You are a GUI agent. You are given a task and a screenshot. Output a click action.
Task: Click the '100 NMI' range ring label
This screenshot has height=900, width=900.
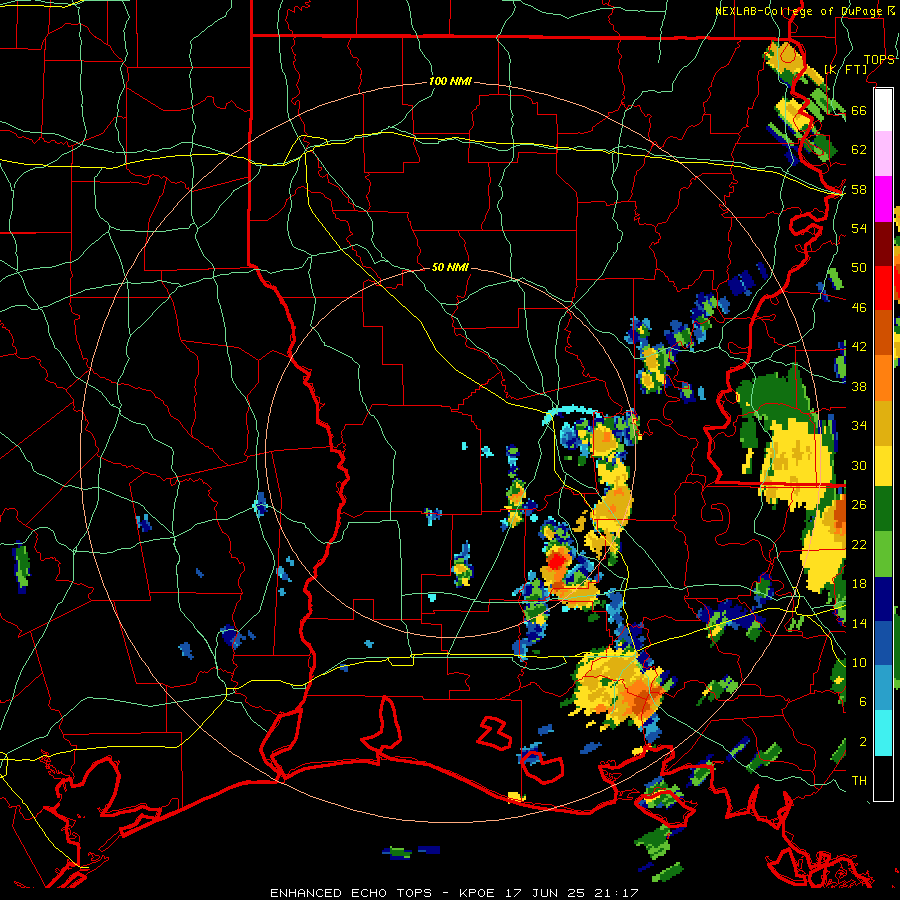(450, 82)
